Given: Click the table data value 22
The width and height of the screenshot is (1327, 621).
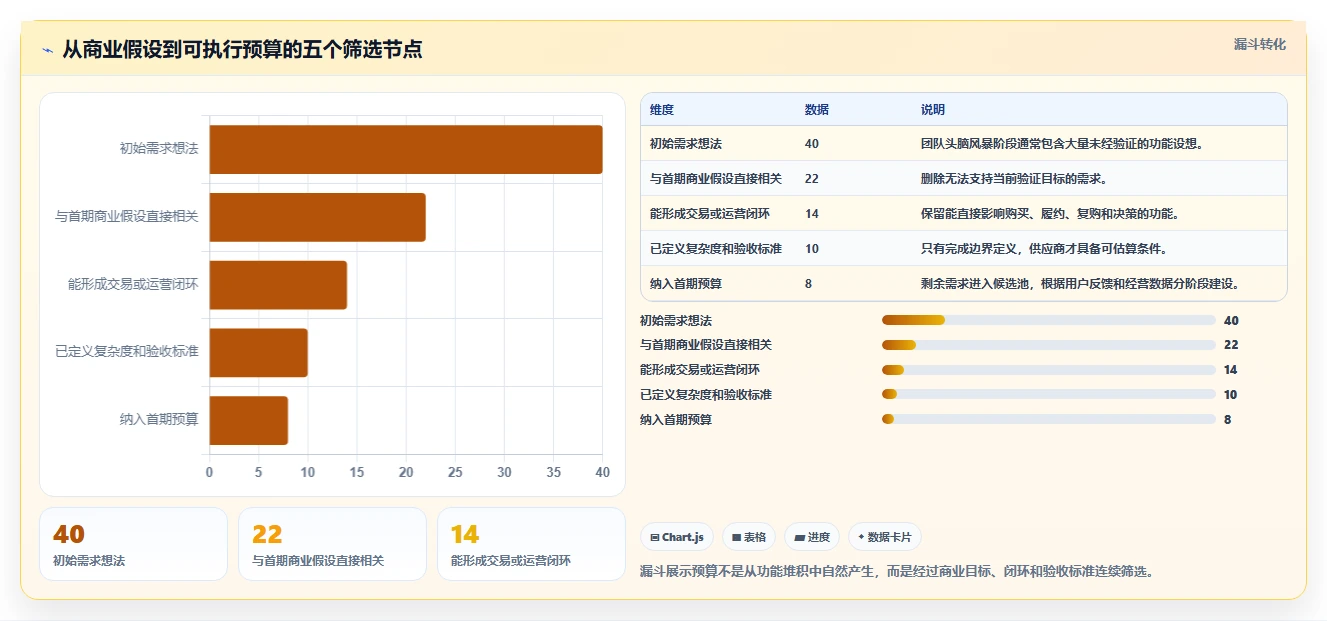Looking at the screenshot, I should pos(812,179).
